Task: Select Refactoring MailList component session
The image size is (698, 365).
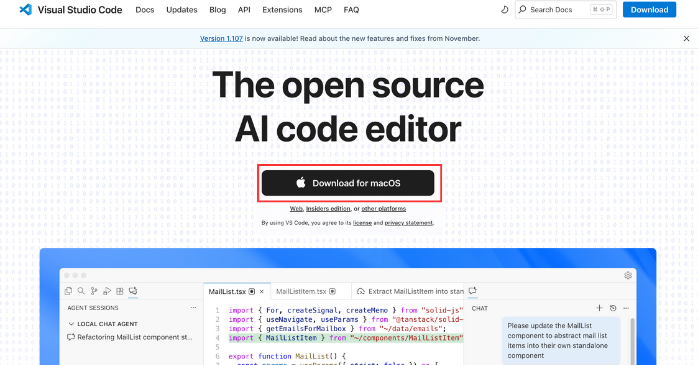Action: (130, 337)
